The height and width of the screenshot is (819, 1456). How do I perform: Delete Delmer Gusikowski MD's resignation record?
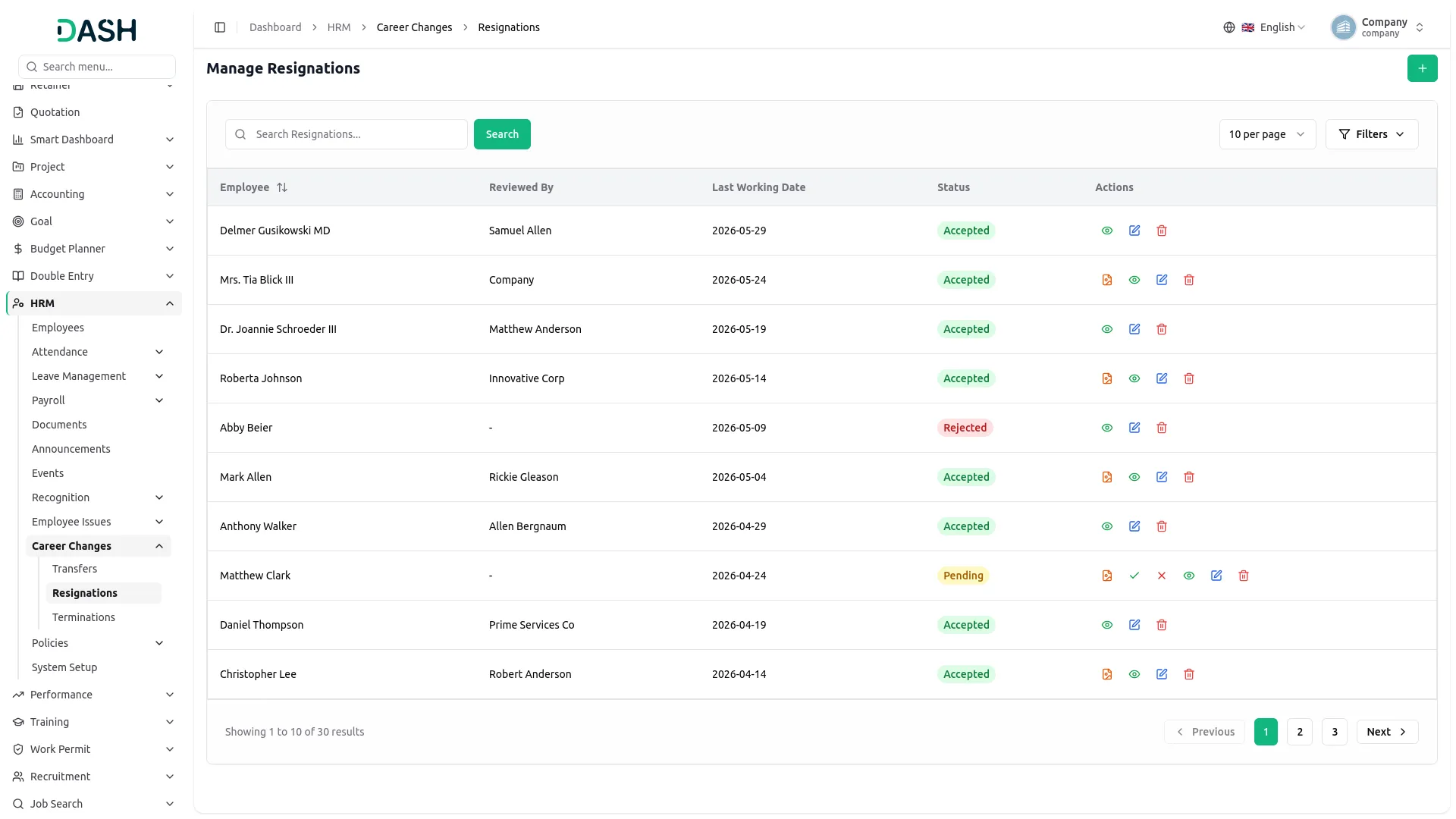click(x=1162, y=231)
